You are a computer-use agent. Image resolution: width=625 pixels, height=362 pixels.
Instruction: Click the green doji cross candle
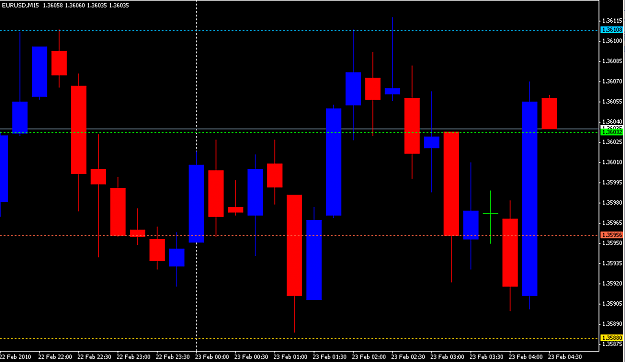click(490, 214)
